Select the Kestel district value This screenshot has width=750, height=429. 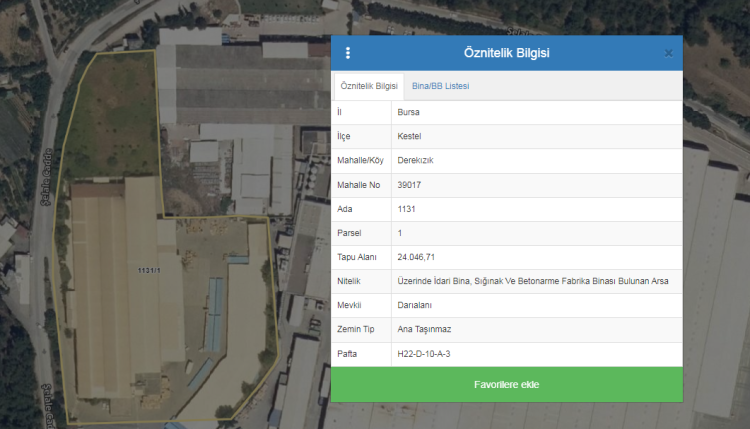[409, 136]
